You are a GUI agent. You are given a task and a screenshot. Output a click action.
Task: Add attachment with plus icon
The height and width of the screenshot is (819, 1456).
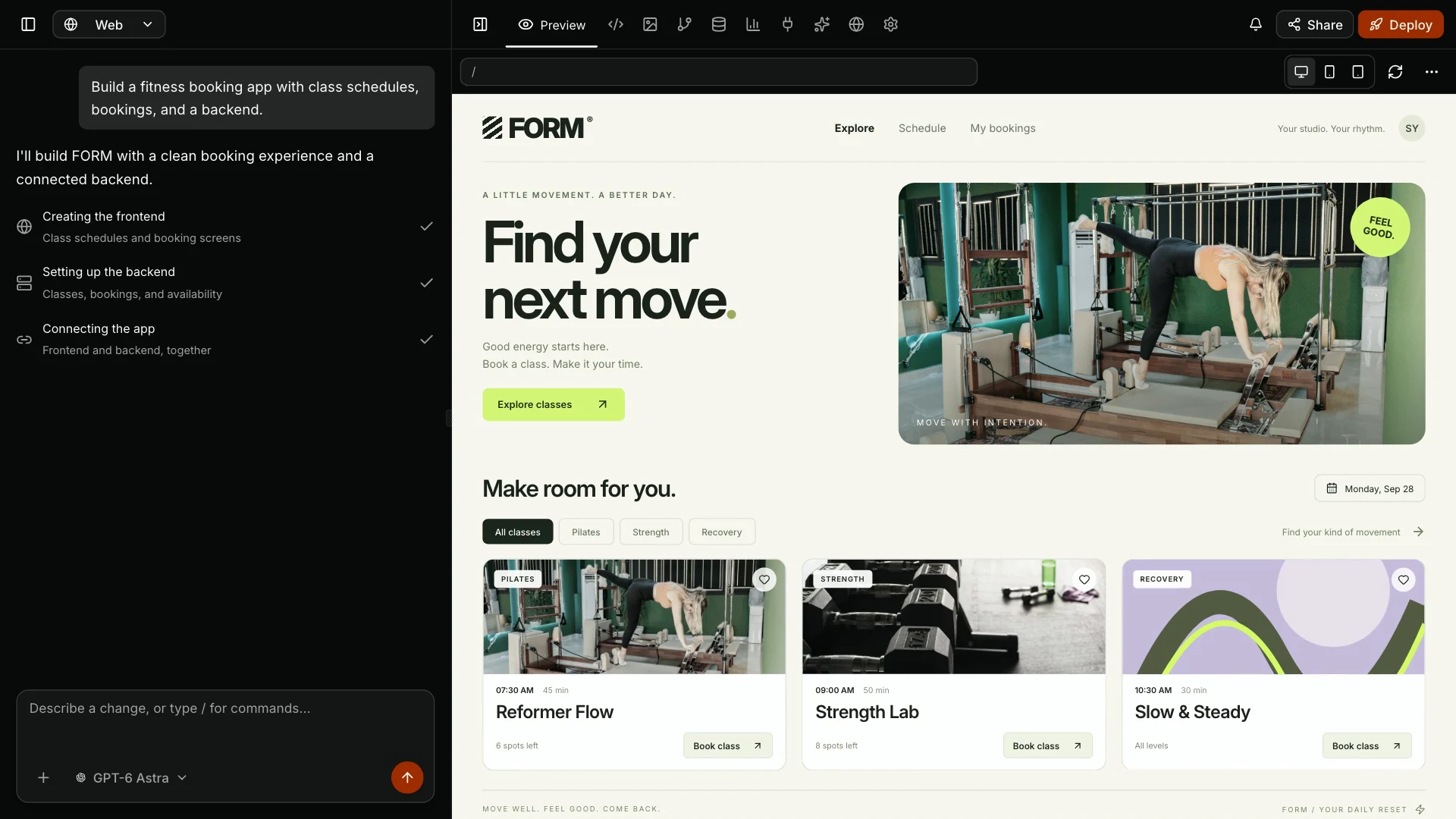[x=43, y=777]
